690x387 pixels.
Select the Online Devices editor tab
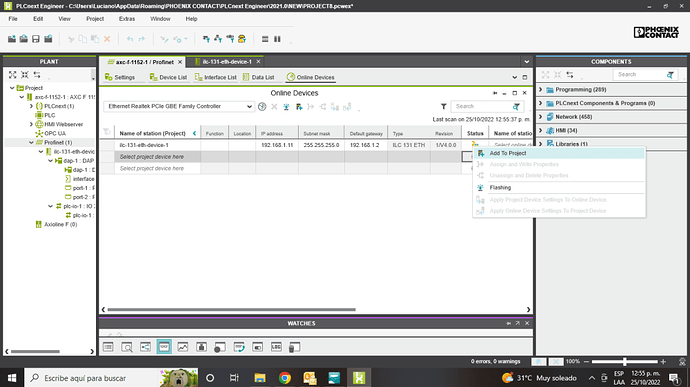311,77
